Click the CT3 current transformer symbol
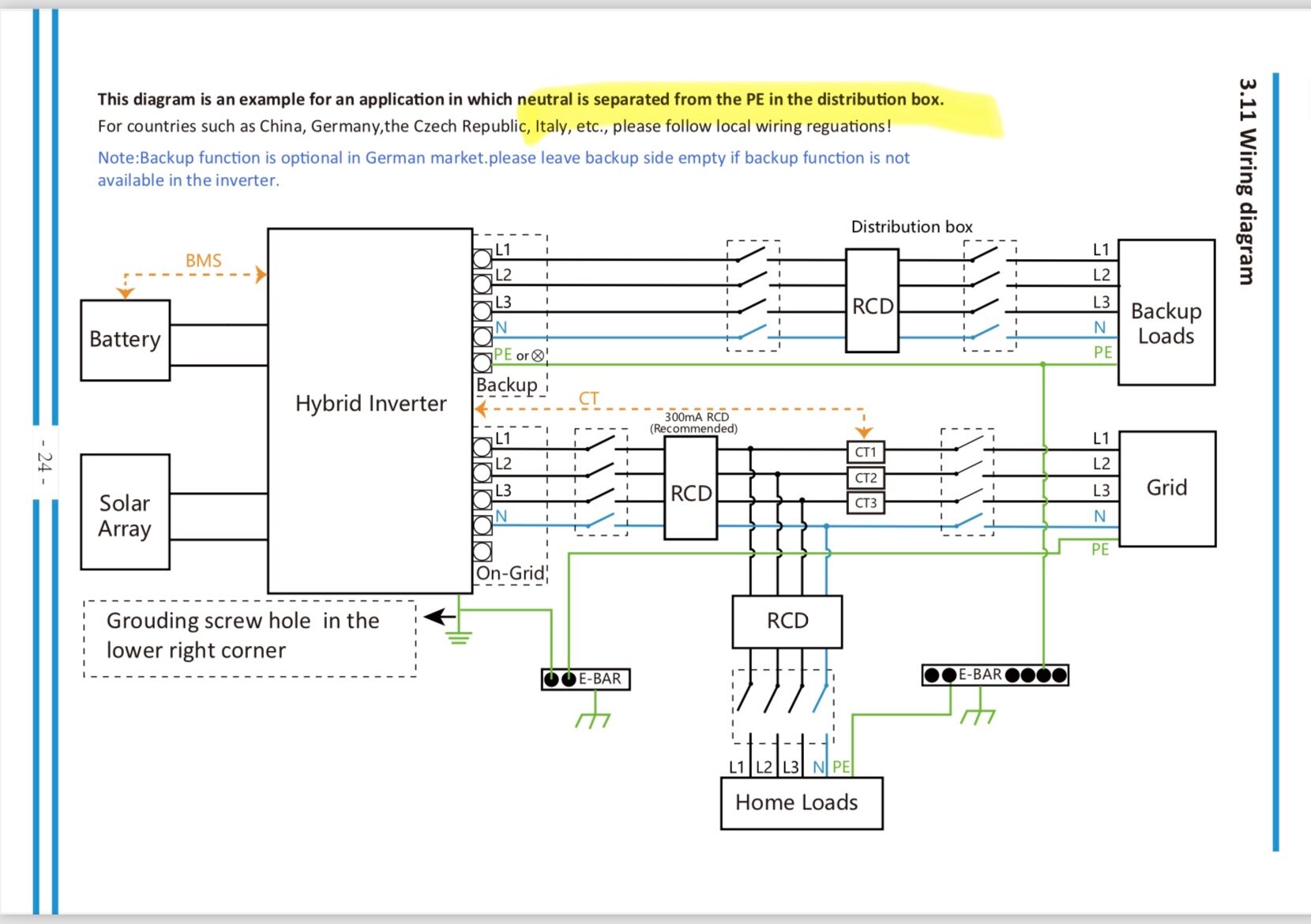Screen dimensions: 1311x924 pos(866,503)
